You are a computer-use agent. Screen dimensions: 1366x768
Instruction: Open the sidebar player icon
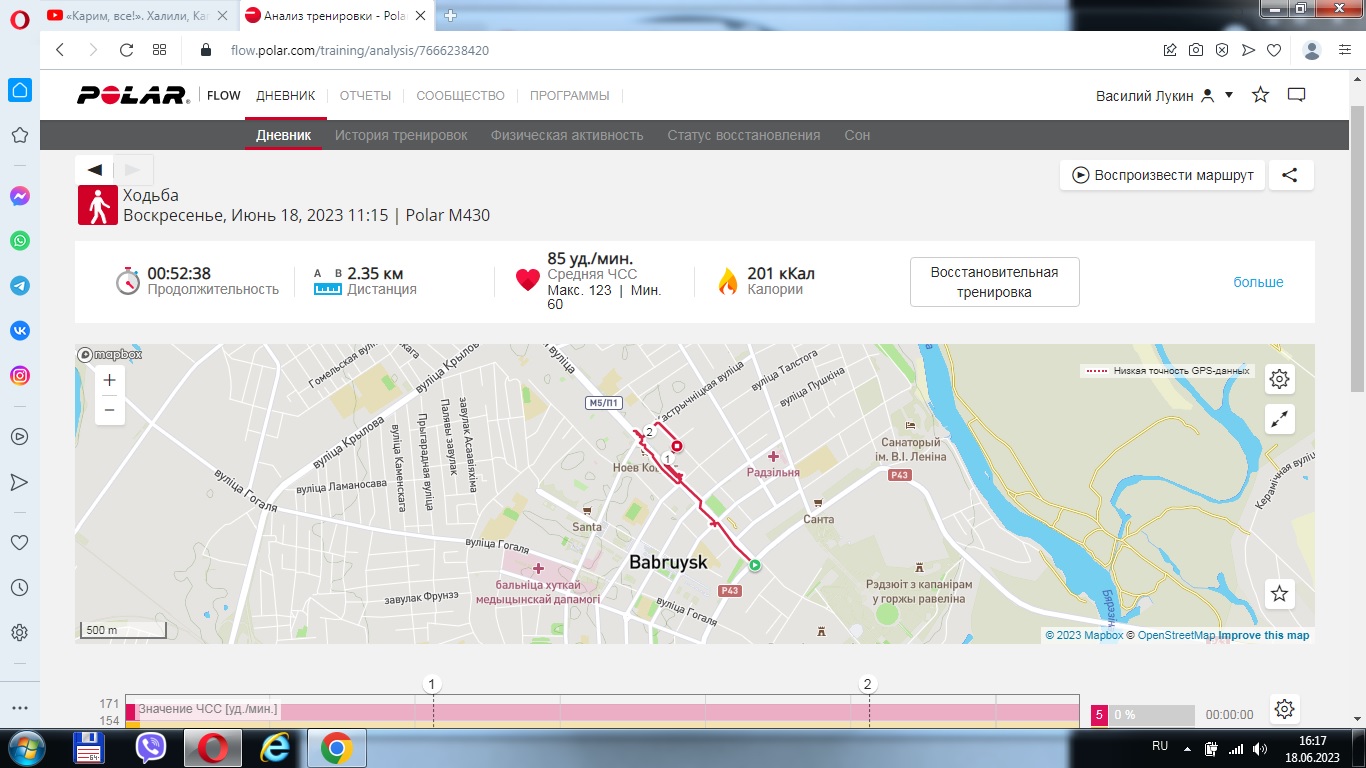tap(19, 437)
